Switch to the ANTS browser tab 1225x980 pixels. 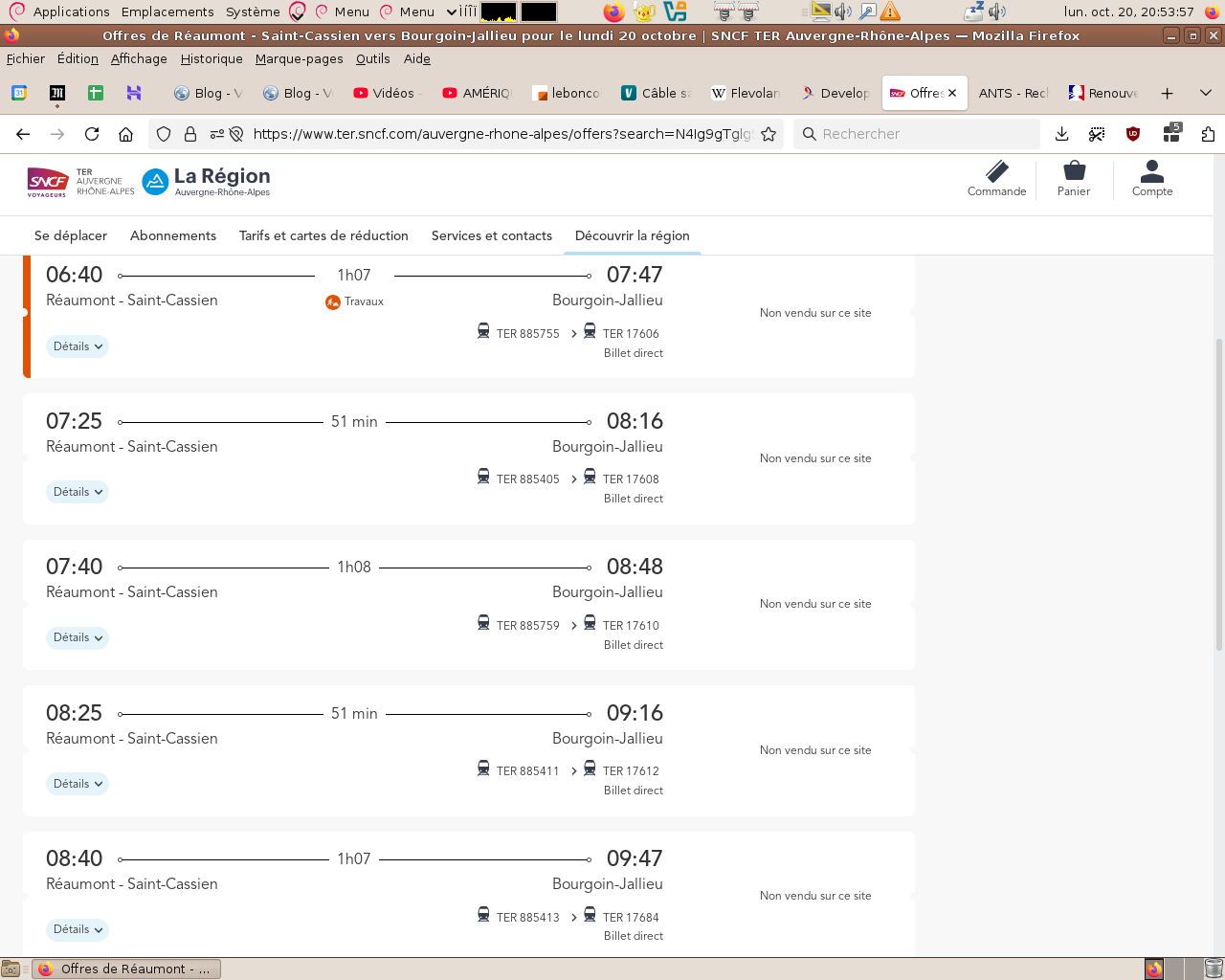click(x=1013, y=93)
